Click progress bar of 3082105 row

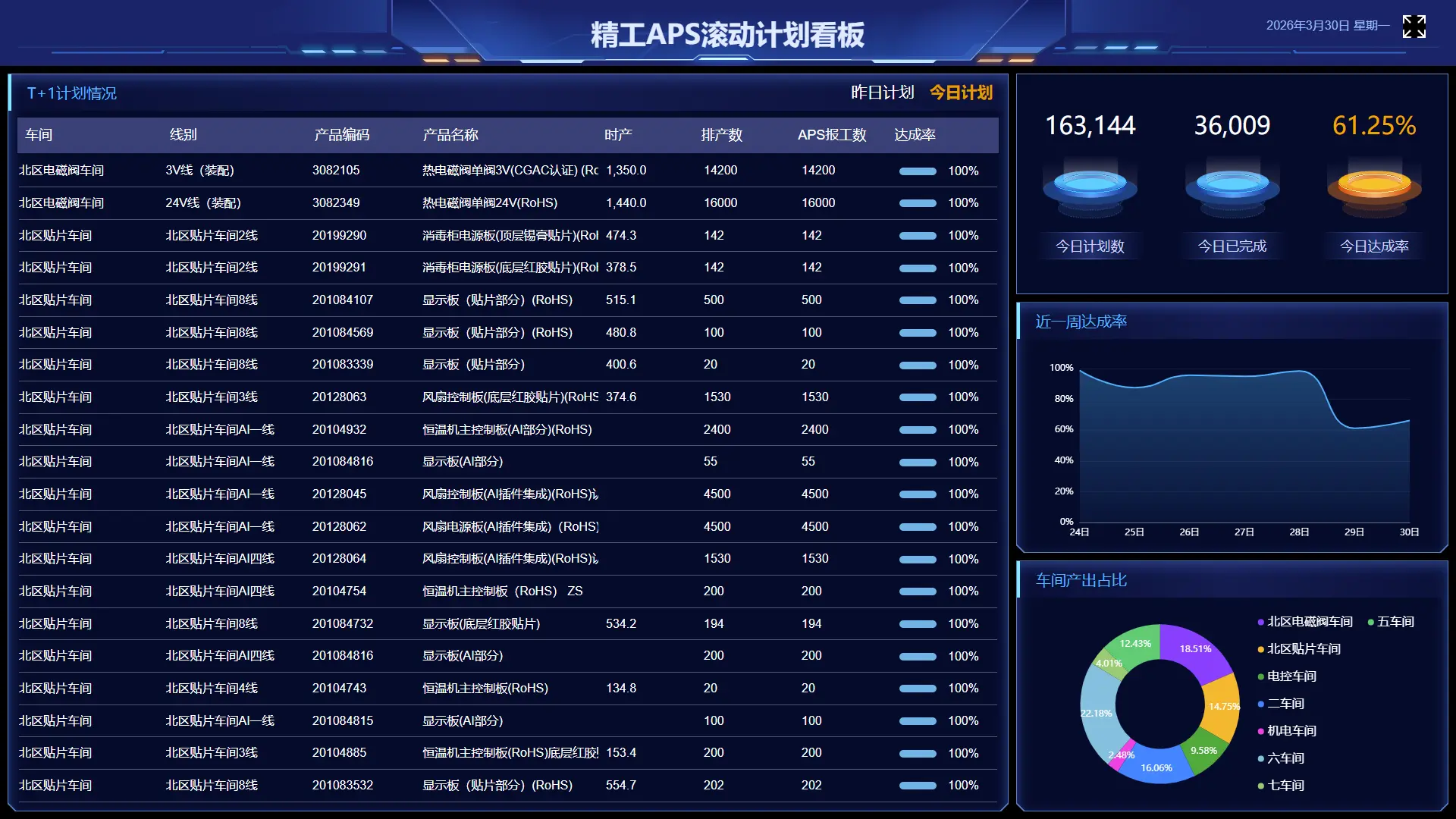pyautogui.click(x=918, y=171)
